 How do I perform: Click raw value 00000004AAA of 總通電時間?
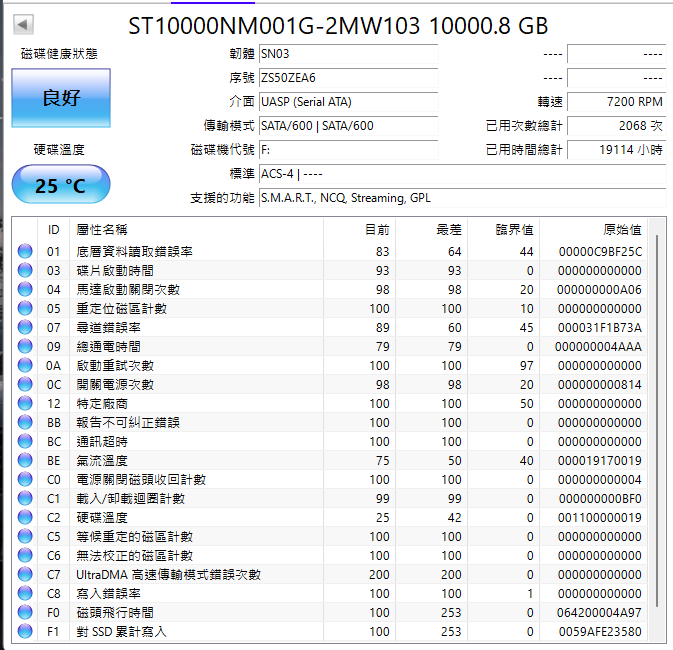(x=598, y=346)
